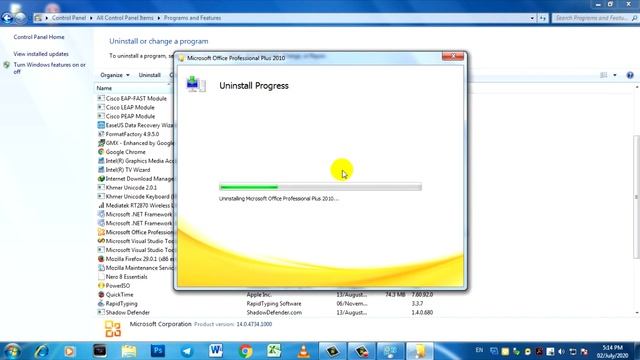Click the refresh address bar button
Screen dimensions: 640x360
pos(542,18)
